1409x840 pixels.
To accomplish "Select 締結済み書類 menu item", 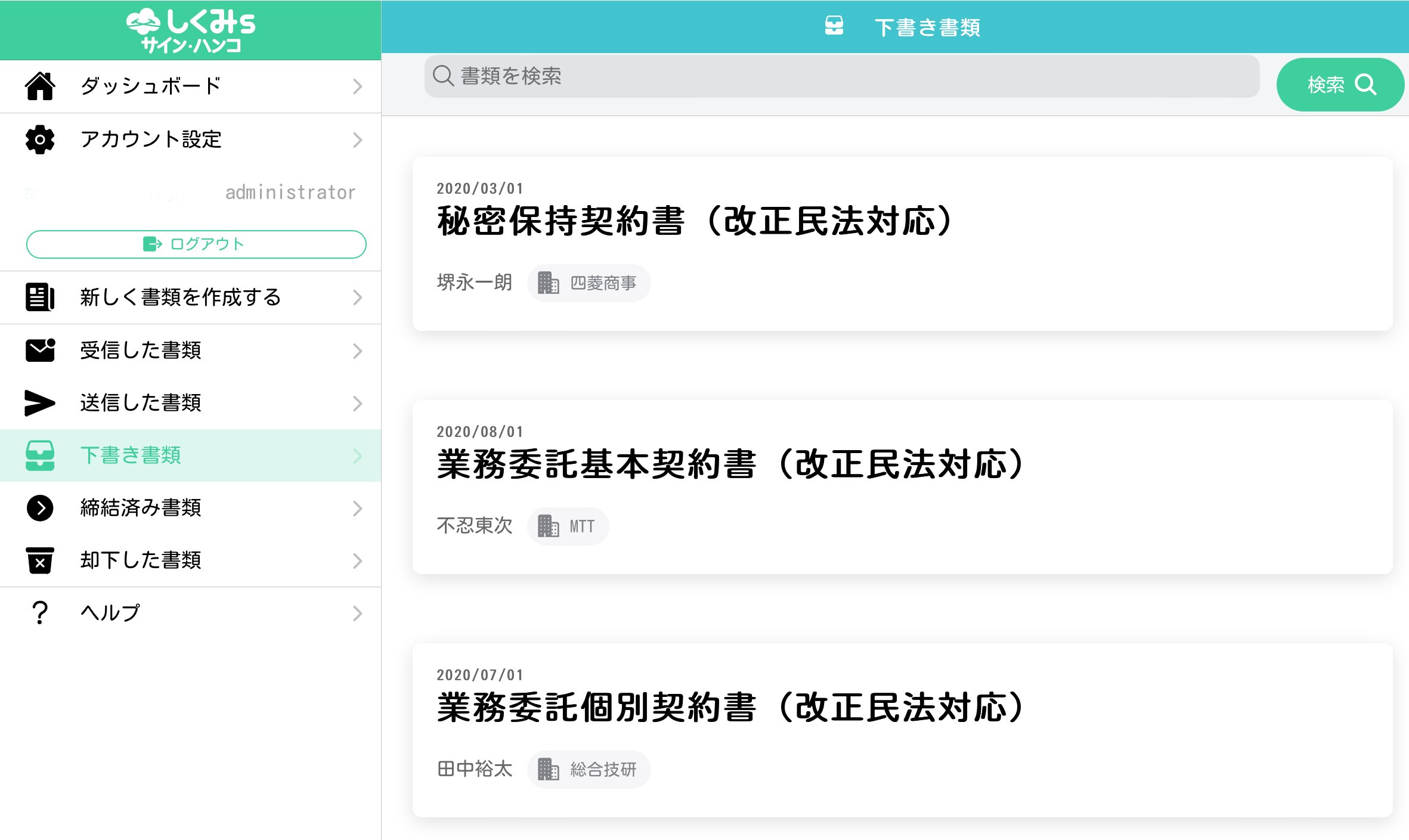I will 191,508.
